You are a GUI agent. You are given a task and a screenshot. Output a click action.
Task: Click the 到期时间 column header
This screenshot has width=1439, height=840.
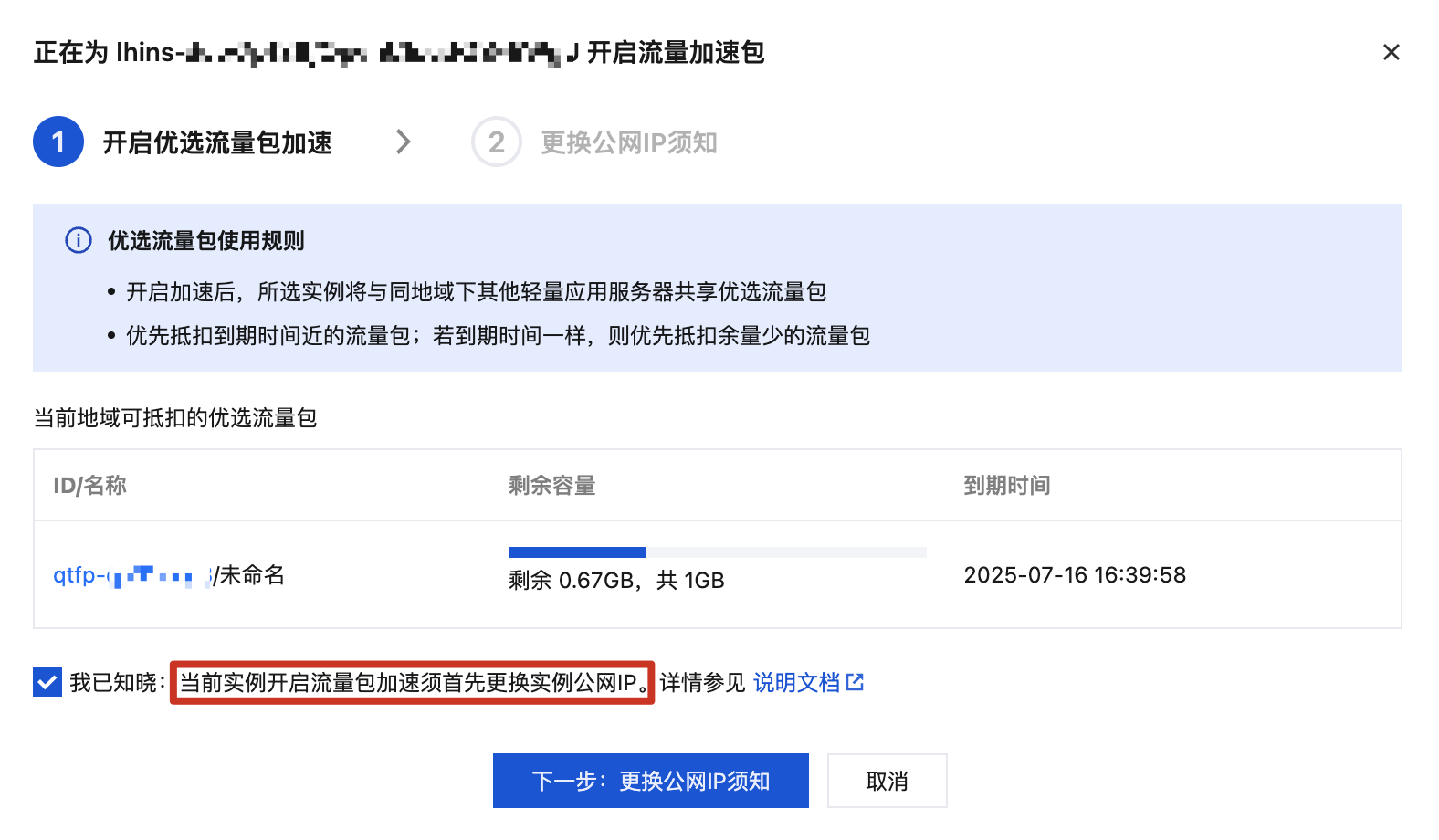1006,485
